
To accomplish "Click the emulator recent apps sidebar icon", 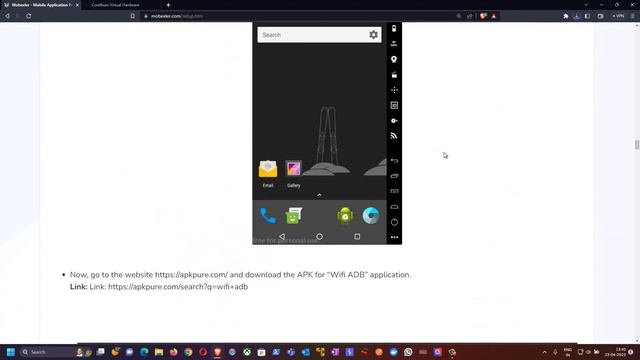I will coord(394,191).
